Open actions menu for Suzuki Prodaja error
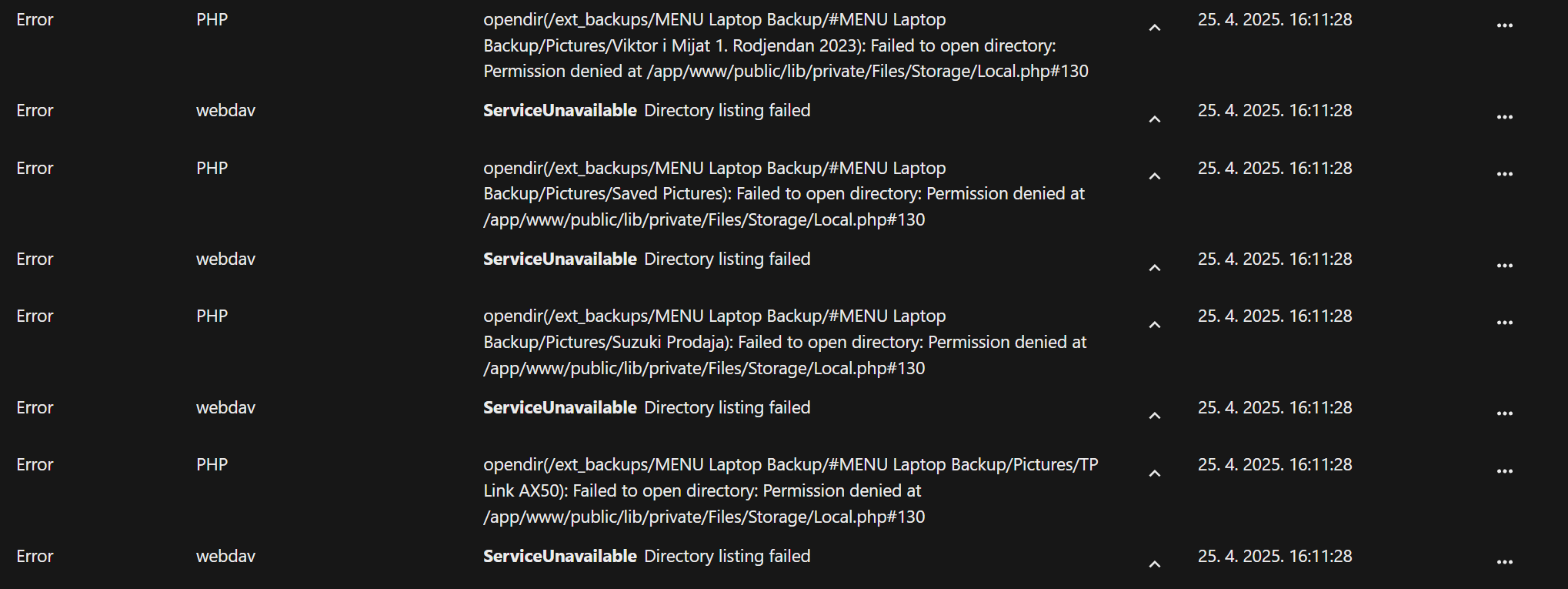The width and height of the screenshot is (1568, 589). [1504, 323]
